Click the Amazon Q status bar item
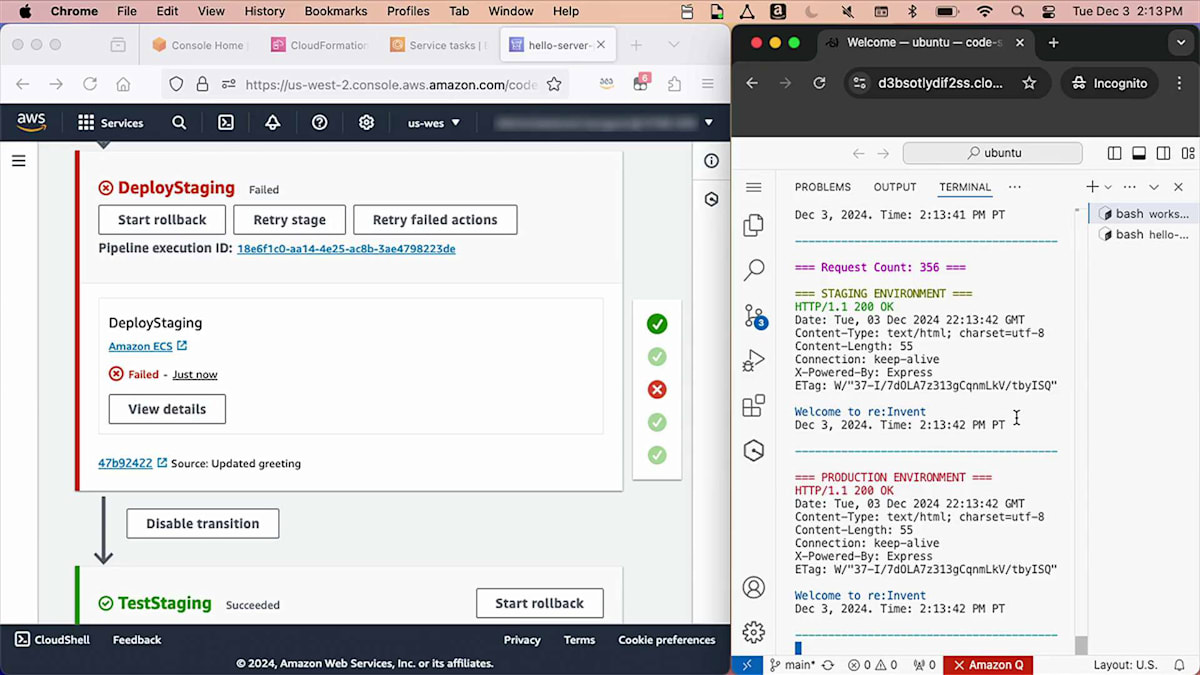The width and height of the screenshot is (1200, 675). click(x=988, y=665)
